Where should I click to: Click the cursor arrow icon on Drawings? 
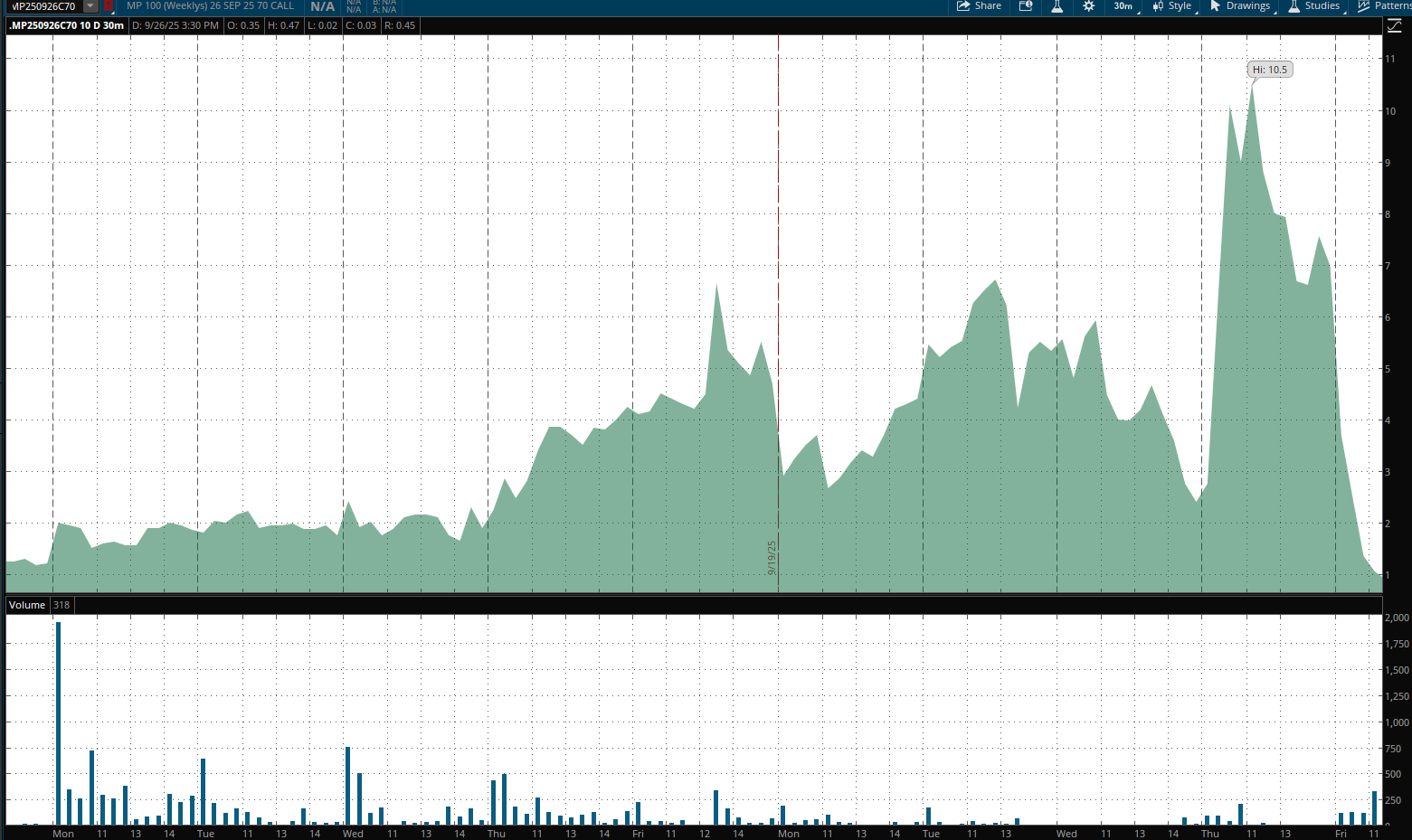click(x=1216, y=6)
